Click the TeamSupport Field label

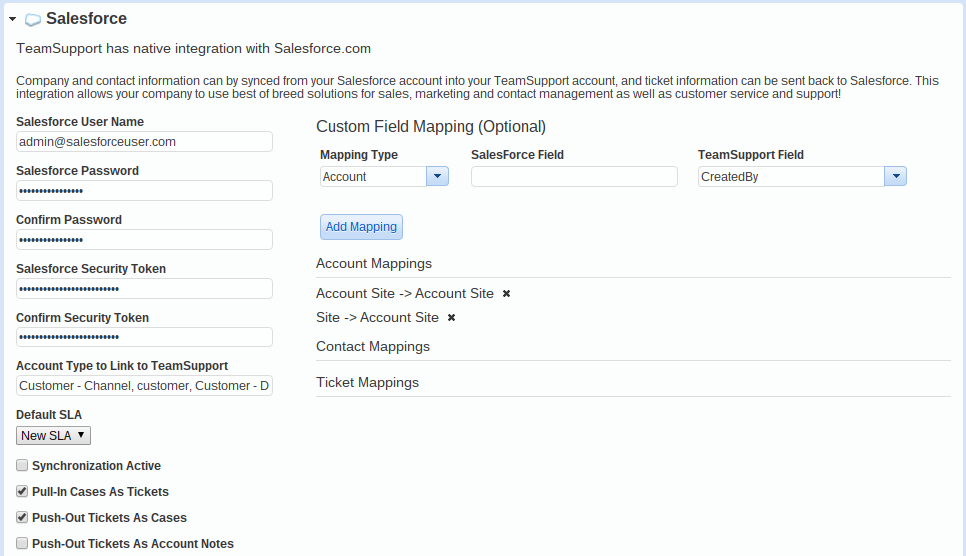tap(750, 155)
